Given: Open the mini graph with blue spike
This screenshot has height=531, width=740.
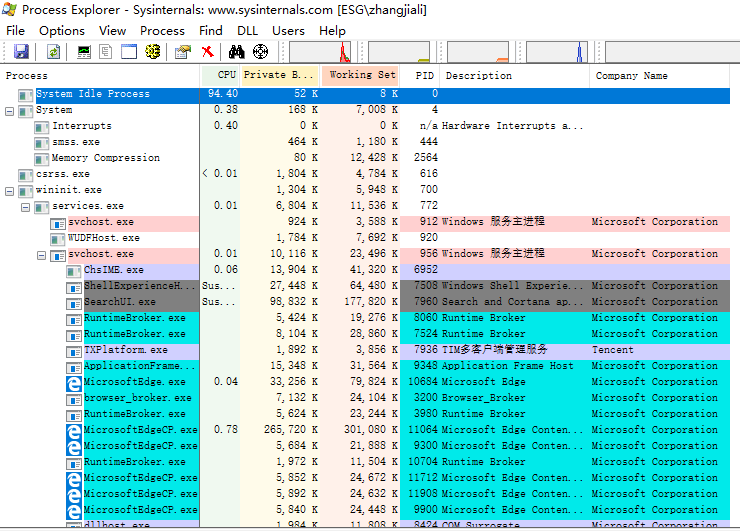Looking at the screenshot, I should click(x=557, y=52).
